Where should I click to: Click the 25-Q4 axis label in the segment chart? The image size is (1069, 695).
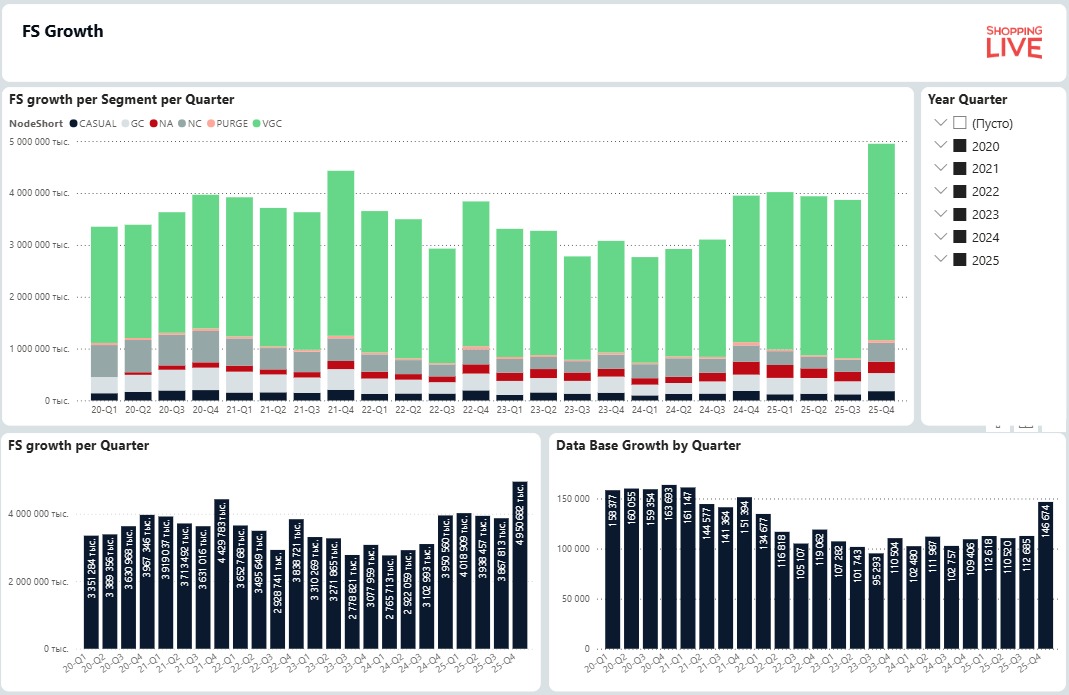click(x=881, y=410)
